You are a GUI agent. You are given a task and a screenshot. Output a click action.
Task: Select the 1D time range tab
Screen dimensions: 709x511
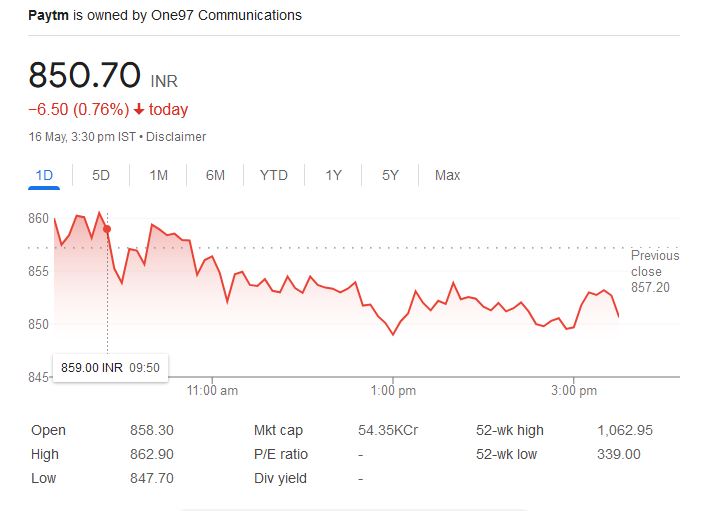[x=44, y=175]
